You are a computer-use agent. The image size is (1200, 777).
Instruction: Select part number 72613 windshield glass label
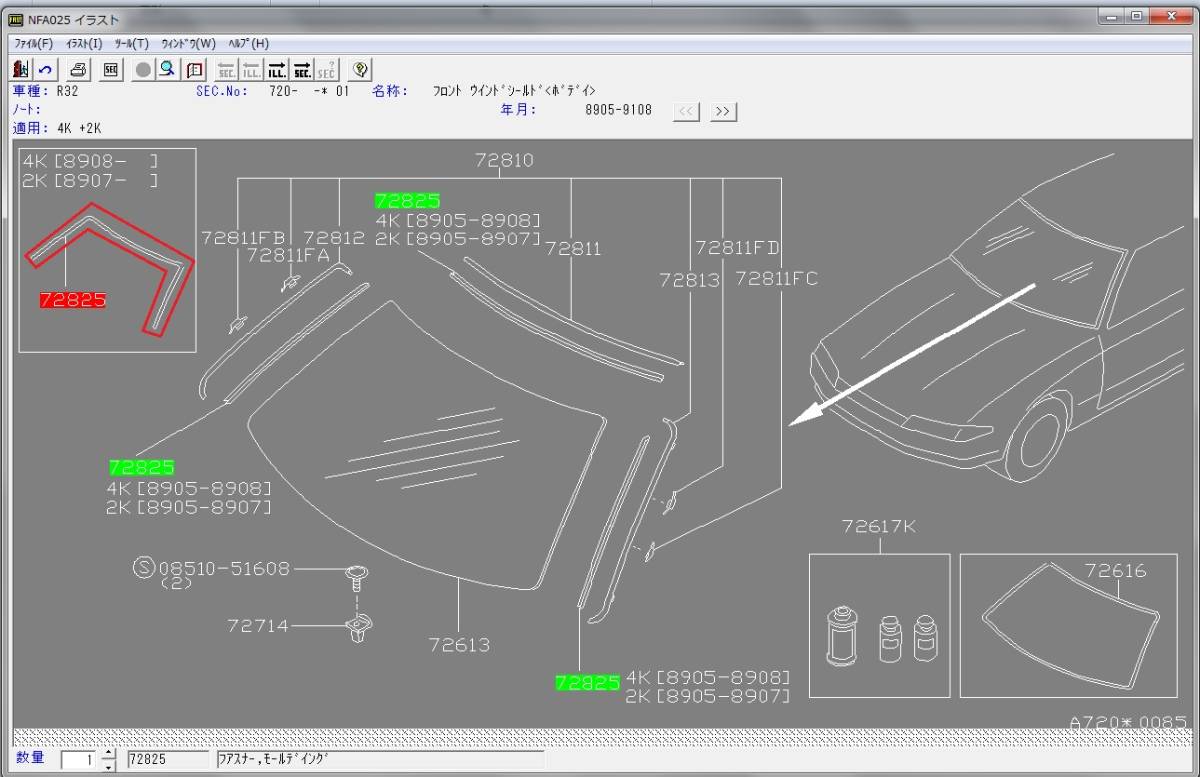[459, 644]
